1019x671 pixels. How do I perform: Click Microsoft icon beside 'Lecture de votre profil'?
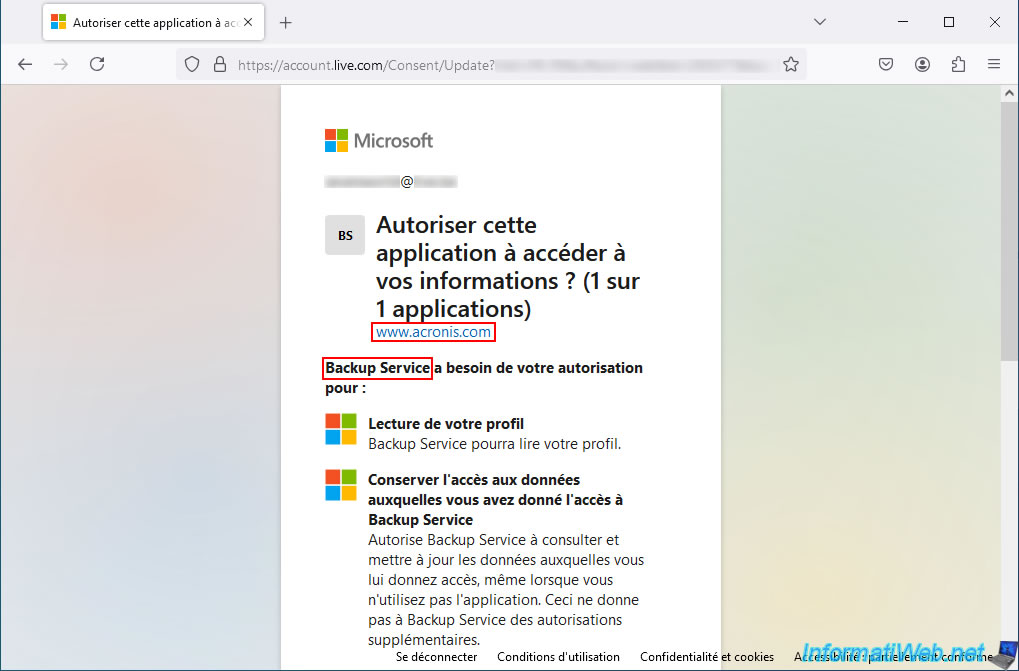(x=341, y=429)
